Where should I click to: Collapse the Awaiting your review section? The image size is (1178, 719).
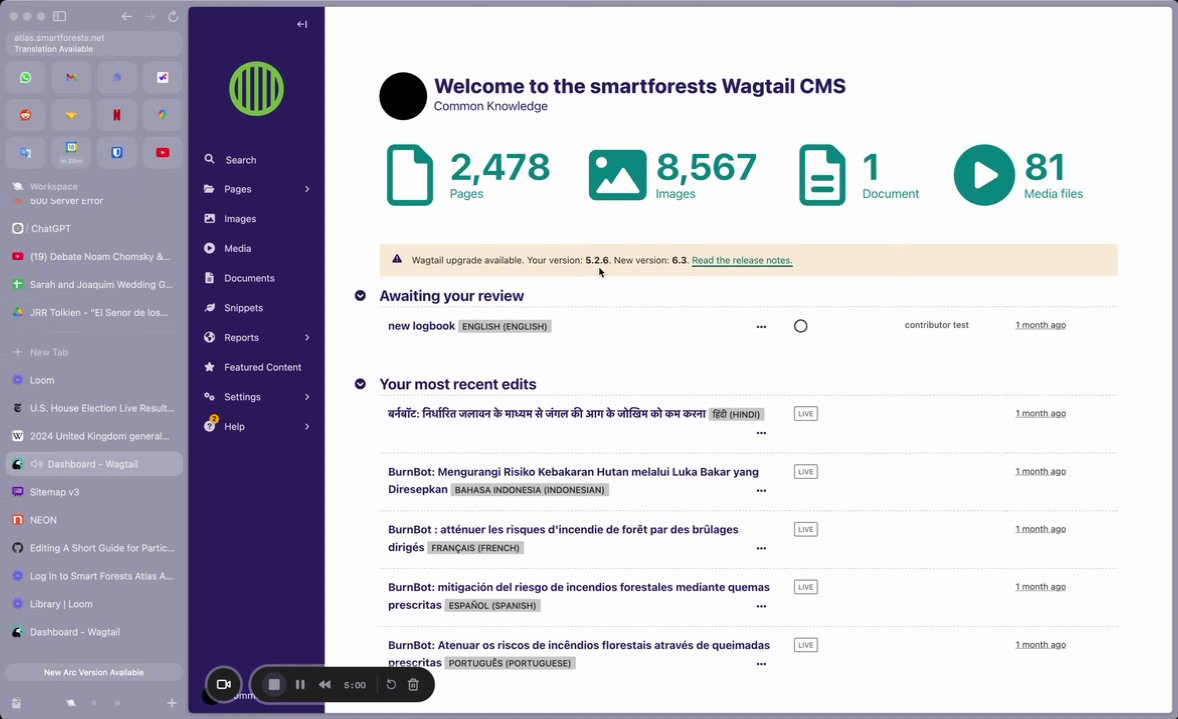[x=360, y=295]
